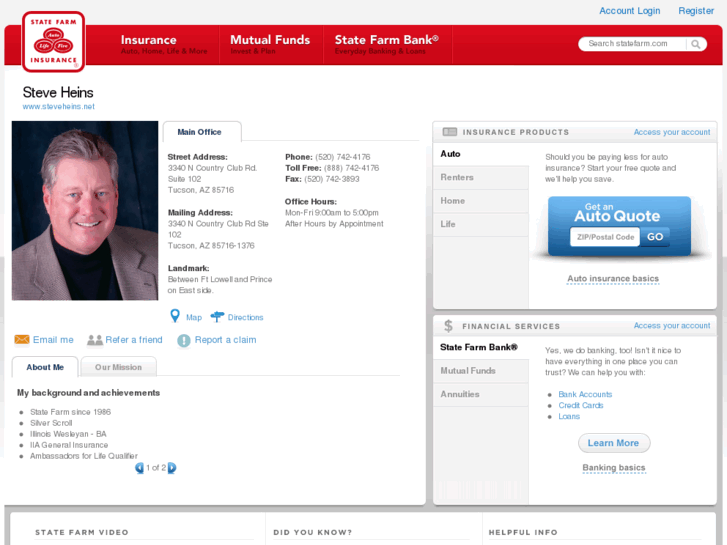Select the Life insurance product tab
Viewport: 727px width, 545px height.
click(x=481, y=224)
